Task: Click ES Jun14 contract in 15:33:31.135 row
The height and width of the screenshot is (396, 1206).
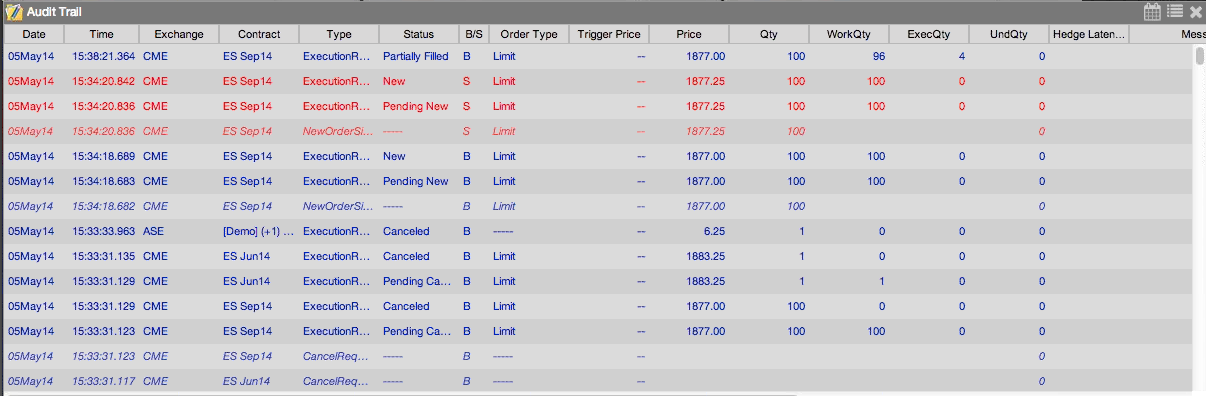Action: [x=247, y=256]
